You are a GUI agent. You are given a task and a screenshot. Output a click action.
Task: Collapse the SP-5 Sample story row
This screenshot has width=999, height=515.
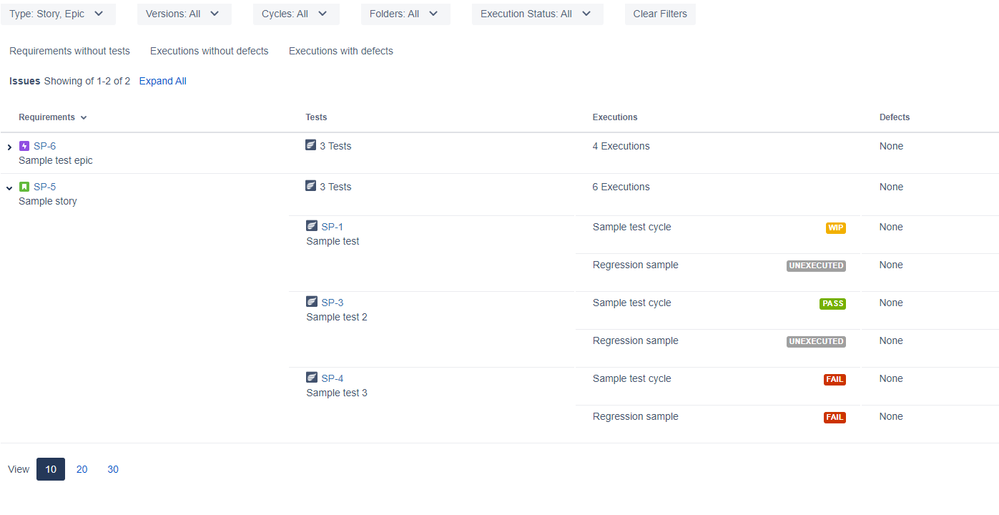9,188
